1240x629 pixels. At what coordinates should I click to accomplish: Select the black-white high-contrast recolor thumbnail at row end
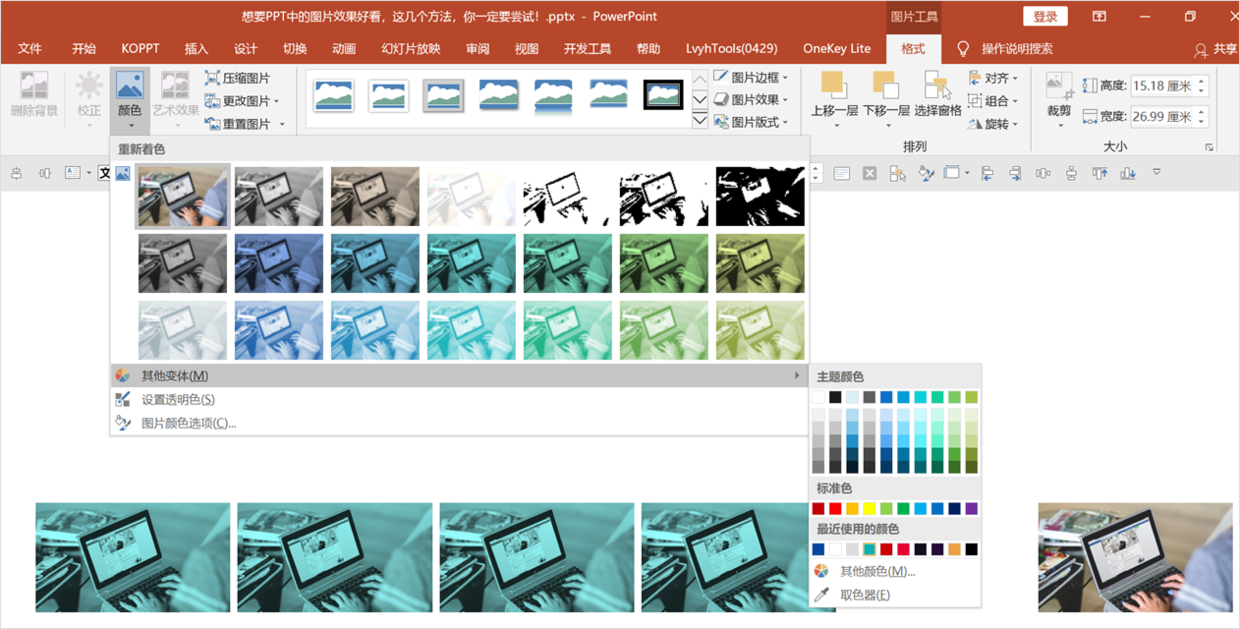tap(760, 197)
